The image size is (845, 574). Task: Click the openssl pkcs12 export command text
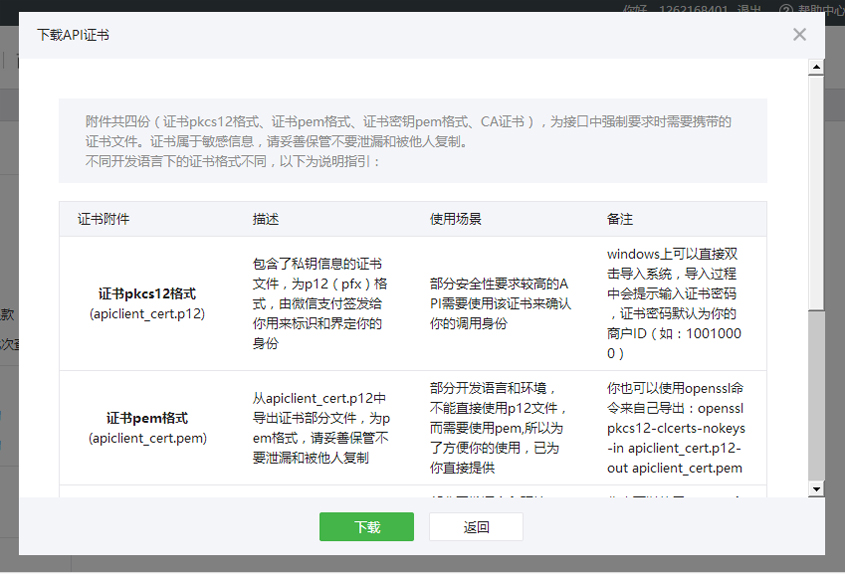point(676,428)
